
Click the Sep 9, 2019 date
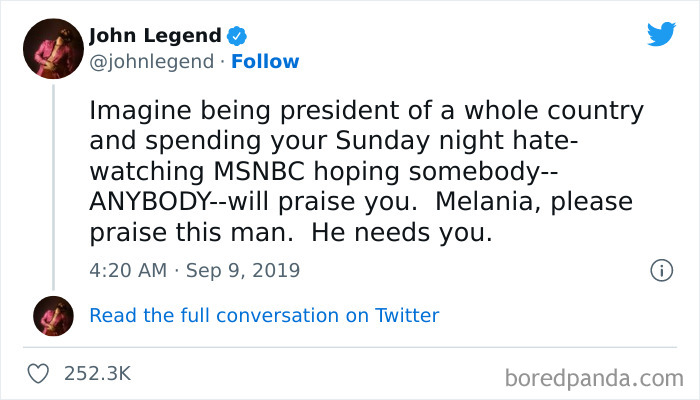[242, 270]
